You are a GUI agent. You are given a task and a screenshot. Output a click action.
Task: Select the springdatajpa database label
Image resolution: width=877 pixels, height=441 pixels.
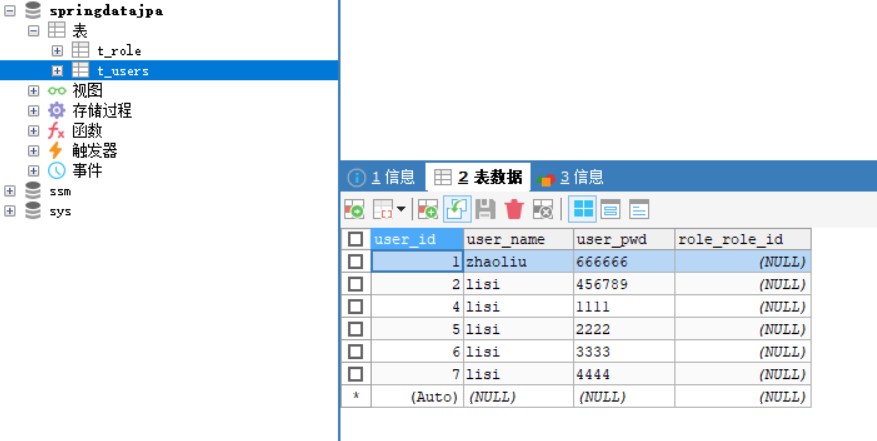point(106,11)
